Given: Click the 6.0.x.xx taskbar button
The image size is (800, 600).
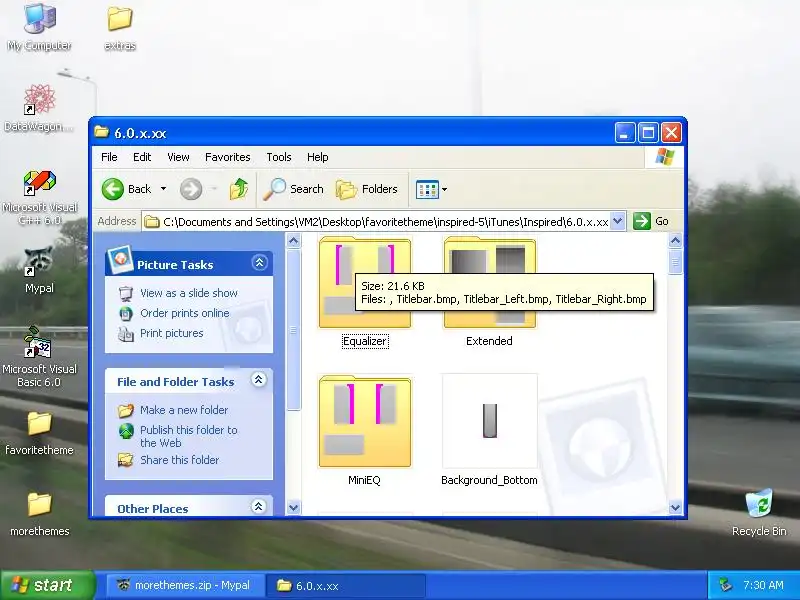Looking at the screenshot, I should 345,585.
